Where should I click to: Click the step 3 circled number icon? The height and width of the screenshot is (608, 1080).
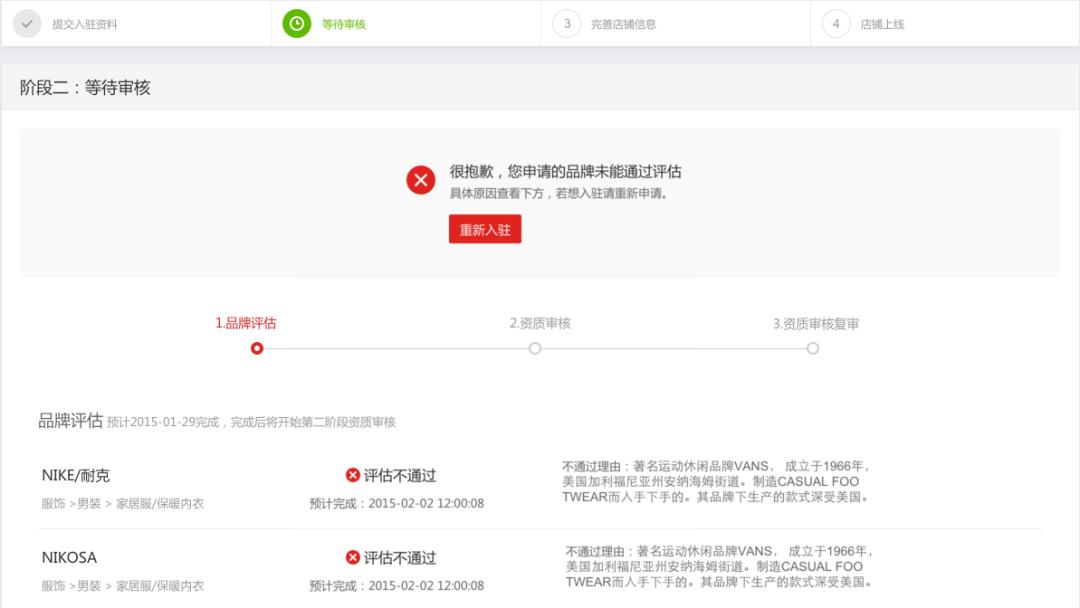pyautogui.click(x=565, y=22)
